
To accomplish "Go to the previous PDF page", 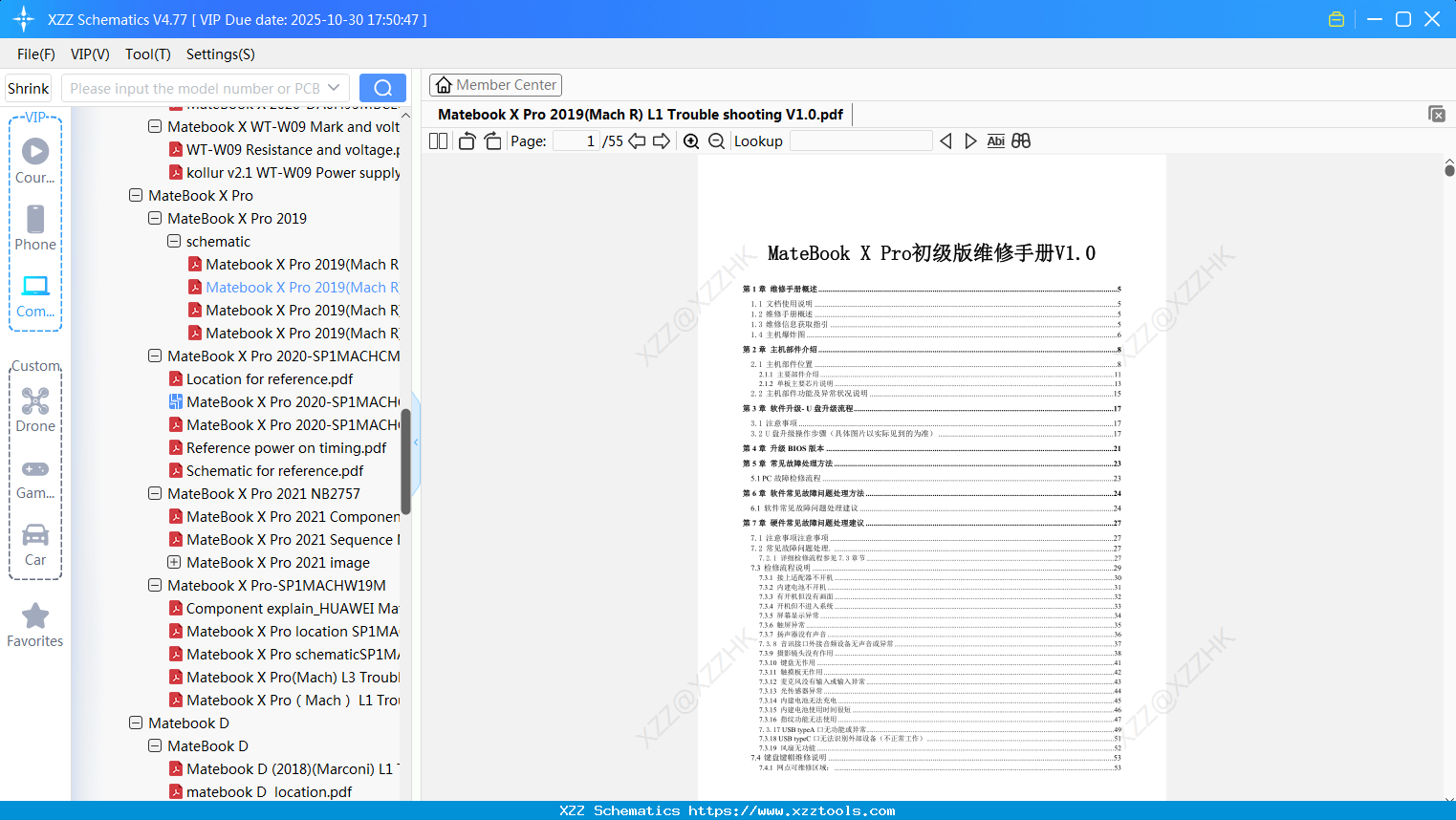I will [x=637, y=141].
